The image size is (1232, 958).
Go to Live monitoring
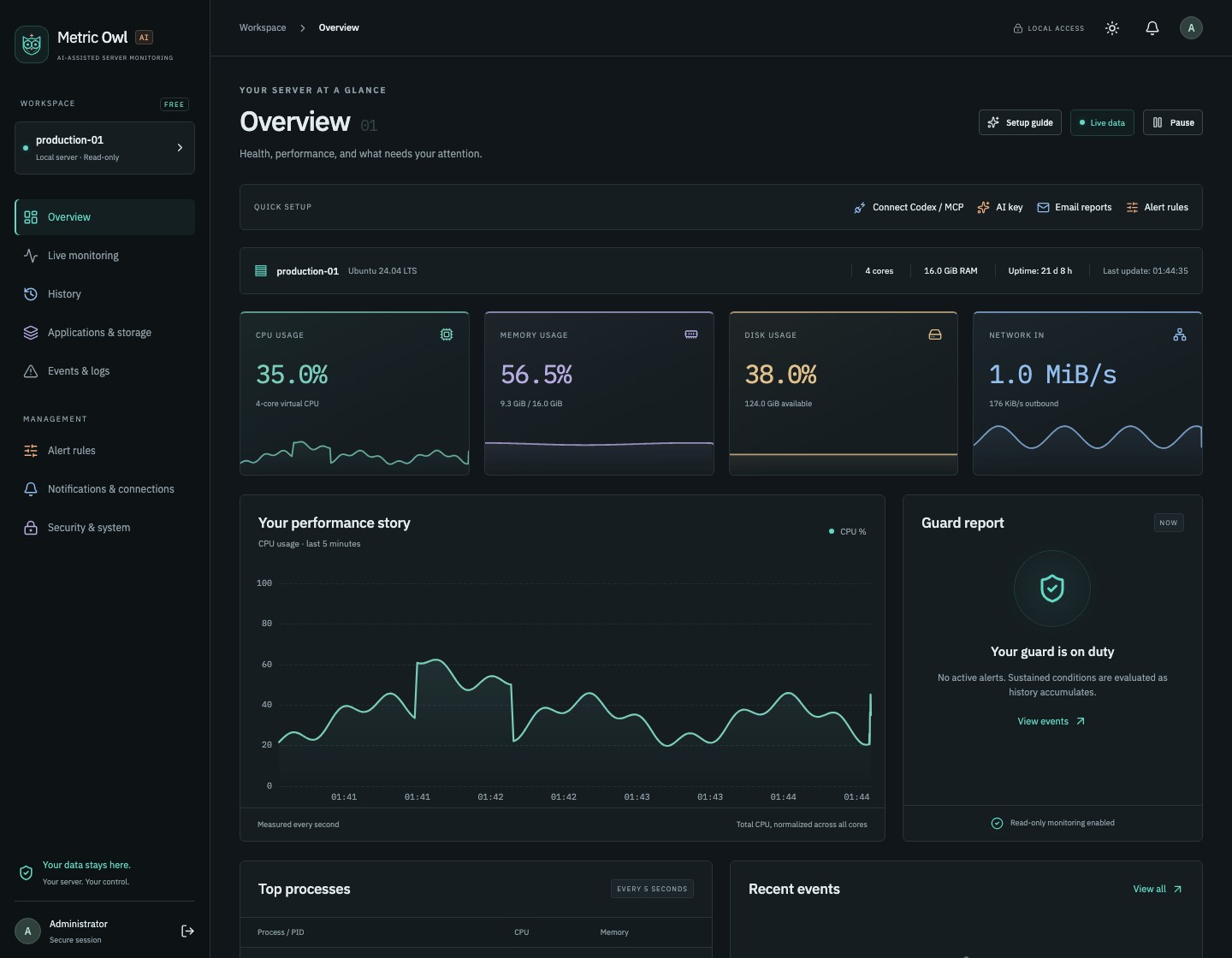104,256
